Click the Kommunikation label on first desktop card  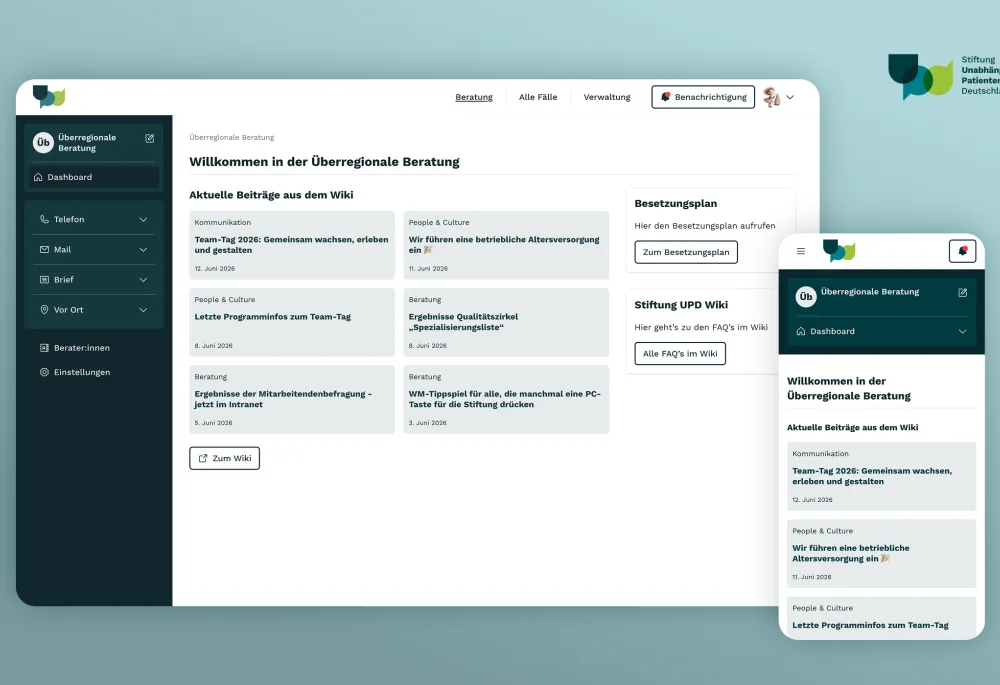[223, 223]
